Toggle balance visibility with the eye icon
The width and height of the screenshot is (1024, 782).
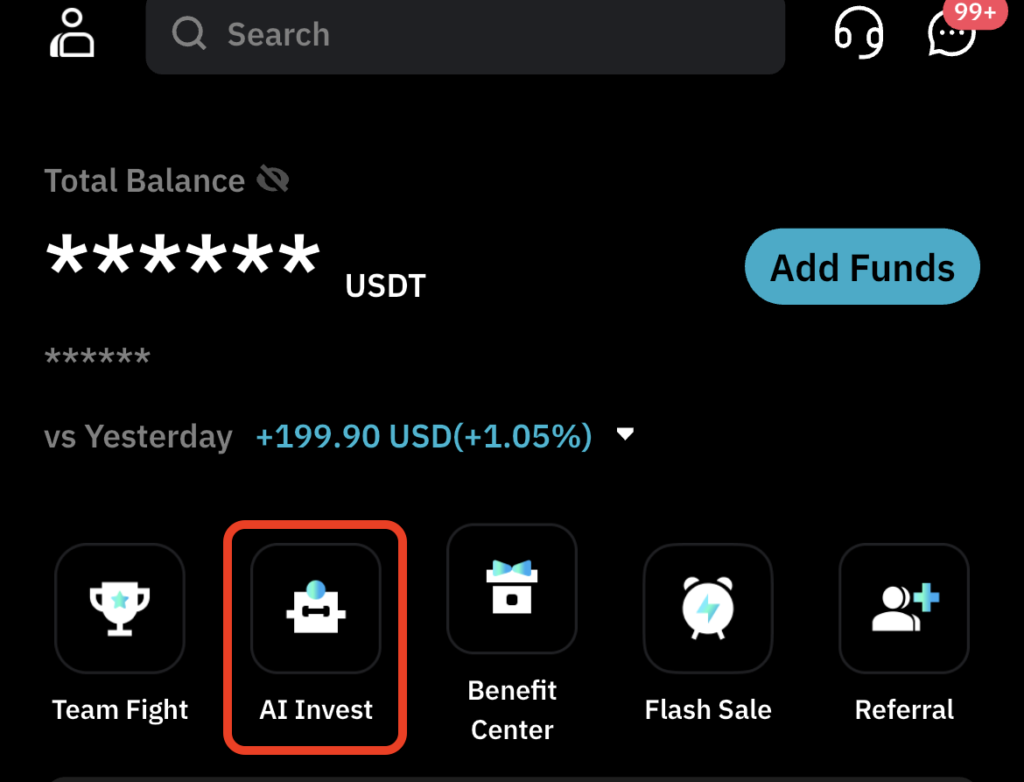pos(272,178)
